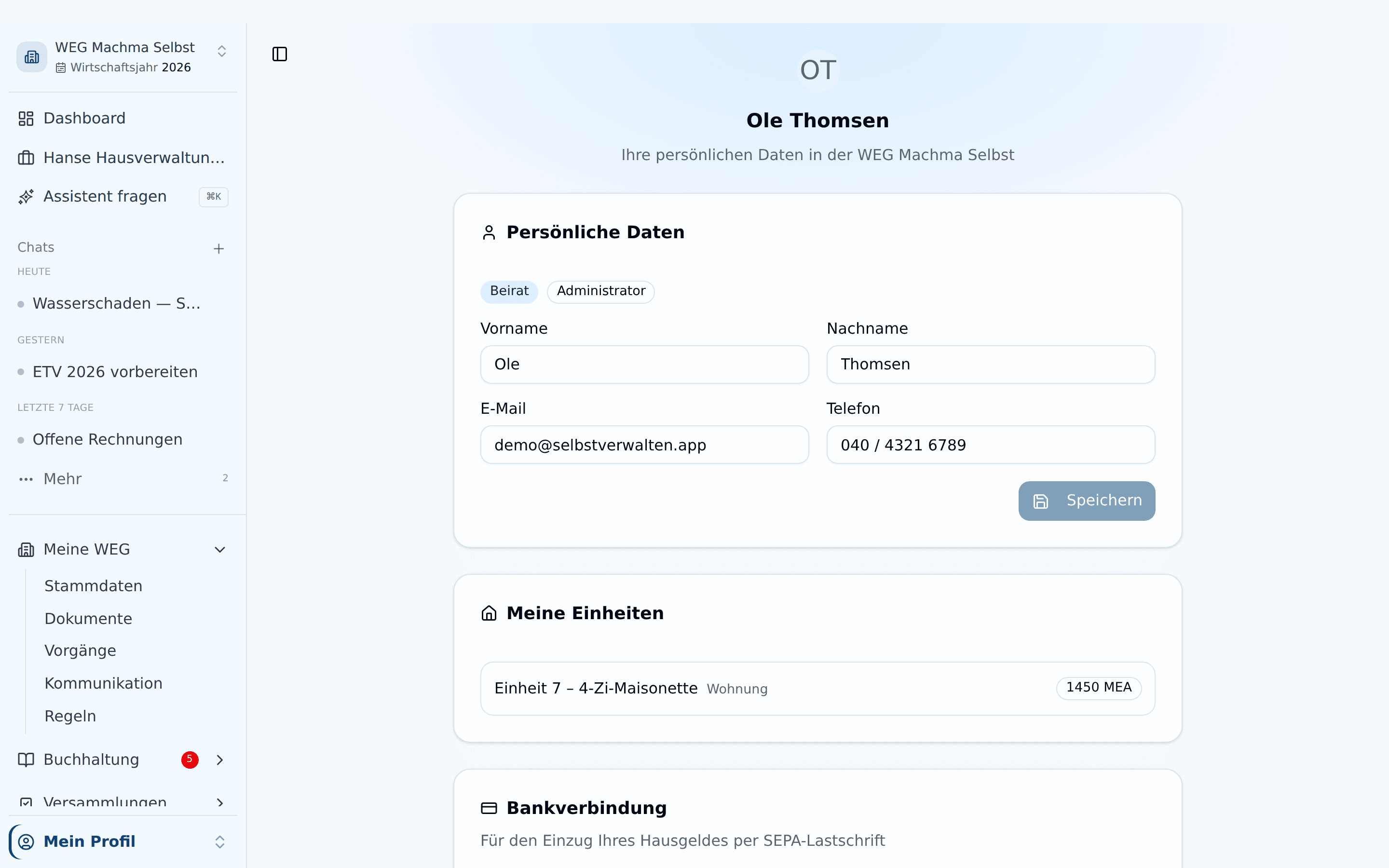Image resolution: width=1389 pixels, height=868 pixels.
Task: Click the Assistent fragen sparkle icon
Action: [x=26, y=196]
